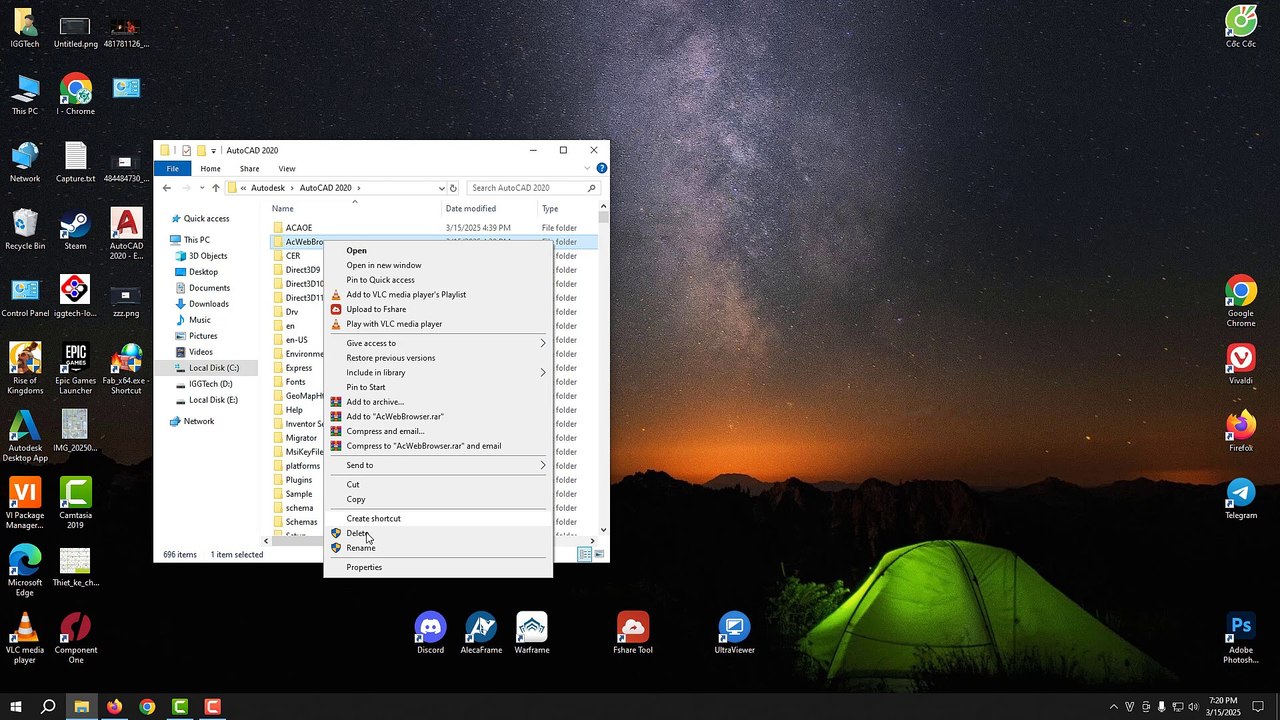Toggle Properties checkmark in quick access toolbar
This screenshot has height=720, width=1280.
coord(186,151)
